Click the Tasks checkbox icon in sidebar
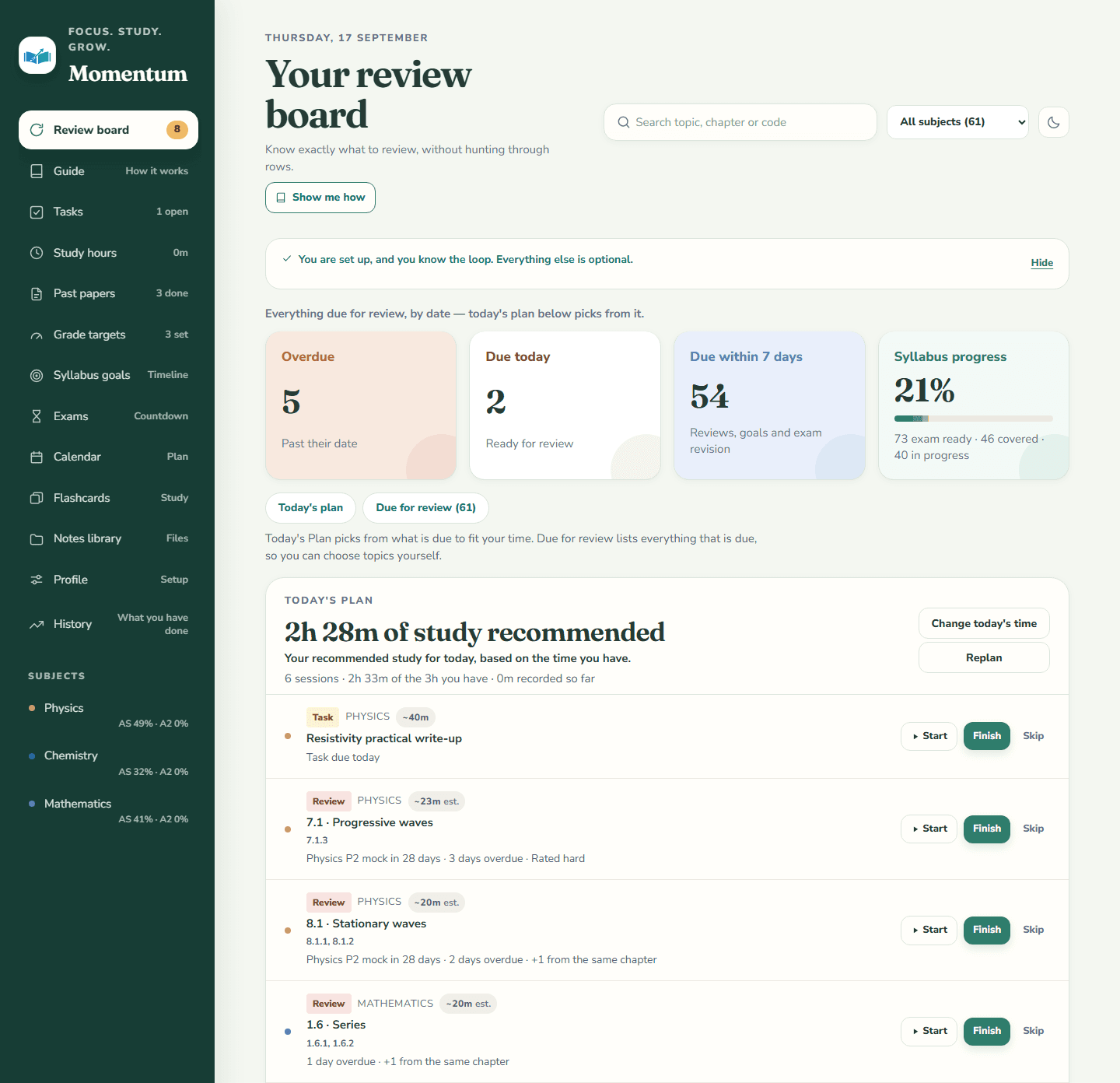The width and height of the screenshot is (1120, 1083). point(37,212)
